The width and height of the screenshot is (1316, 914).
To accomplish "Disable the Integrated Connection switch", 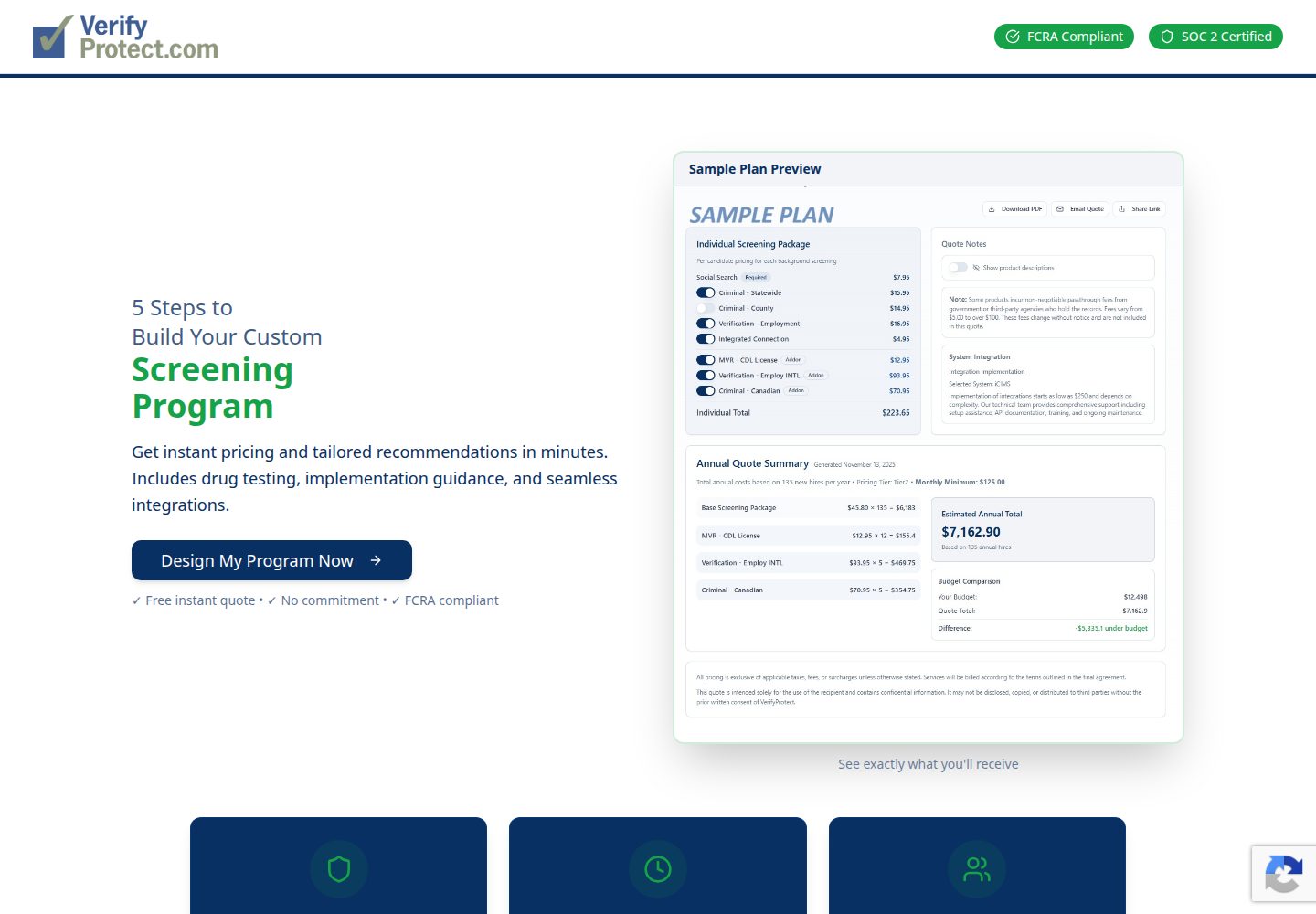I will point(706,339).
